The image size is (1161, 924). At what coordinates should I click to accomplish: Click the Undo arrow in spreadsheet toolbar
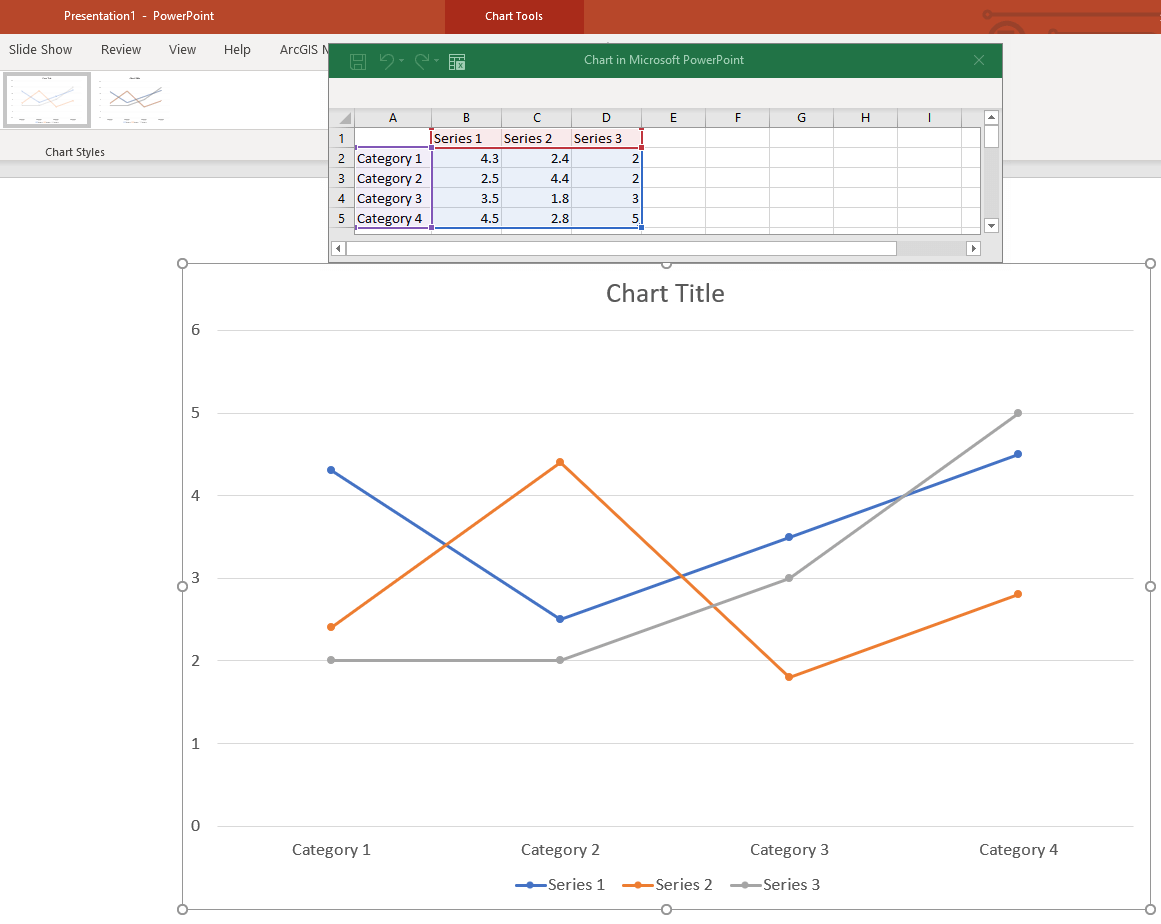tap(387, 61)
